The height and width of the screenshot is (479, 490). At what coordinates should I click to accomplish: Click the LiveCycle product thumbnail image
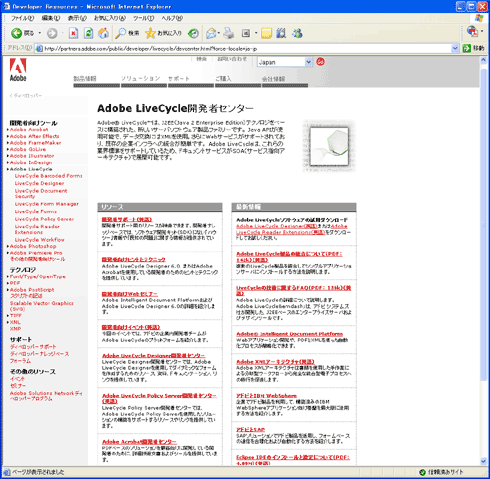click(x=329, y=147)
